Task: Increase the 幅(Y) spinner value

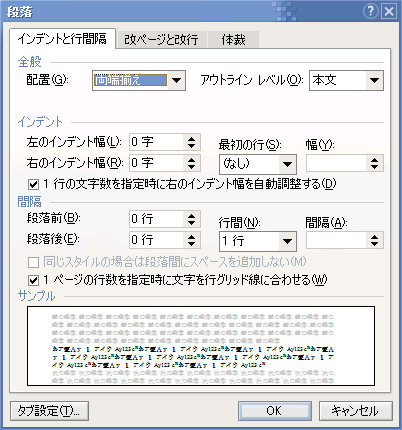Action: coord(374,160)
